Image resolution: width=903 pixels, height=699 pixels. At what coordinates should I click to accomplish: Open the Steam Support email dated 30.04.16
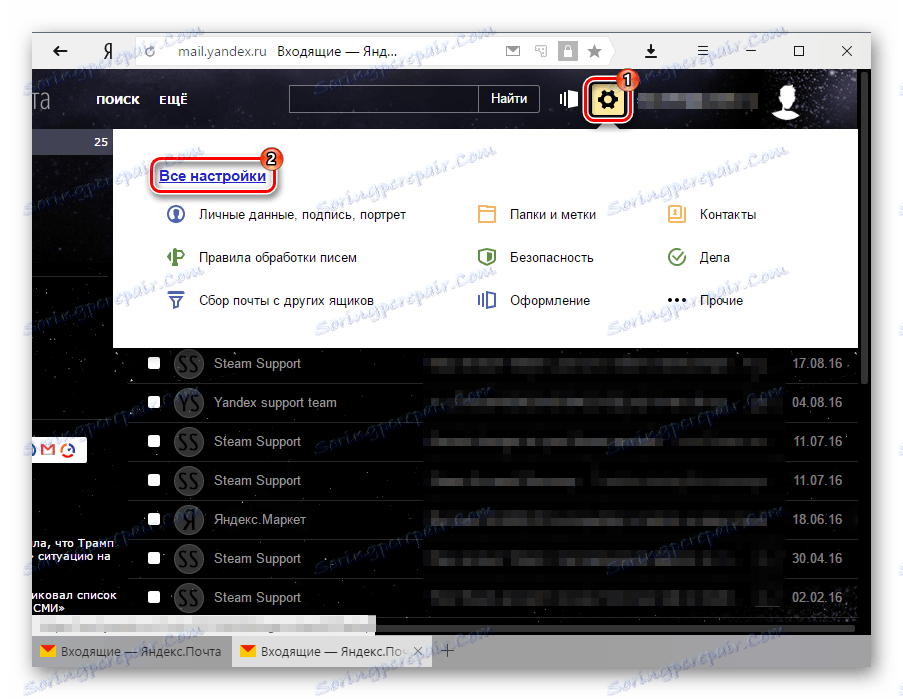point(492,559)
